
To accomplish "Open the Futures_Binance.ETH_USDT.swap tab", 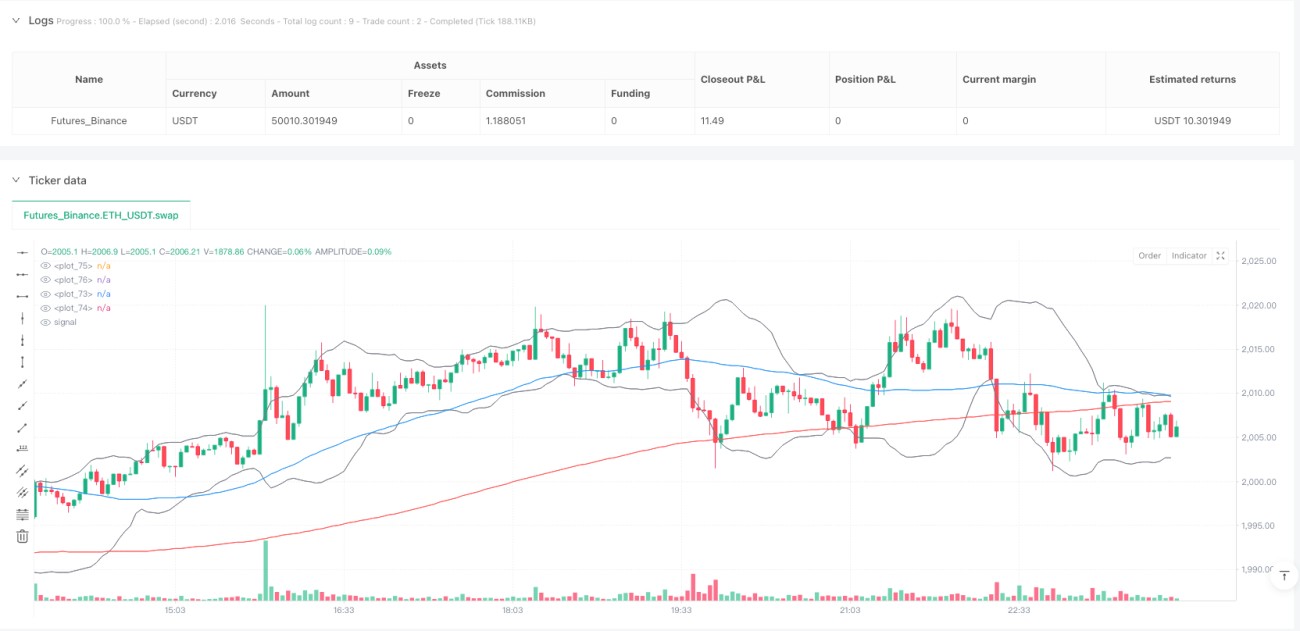I will coord(101,215).
